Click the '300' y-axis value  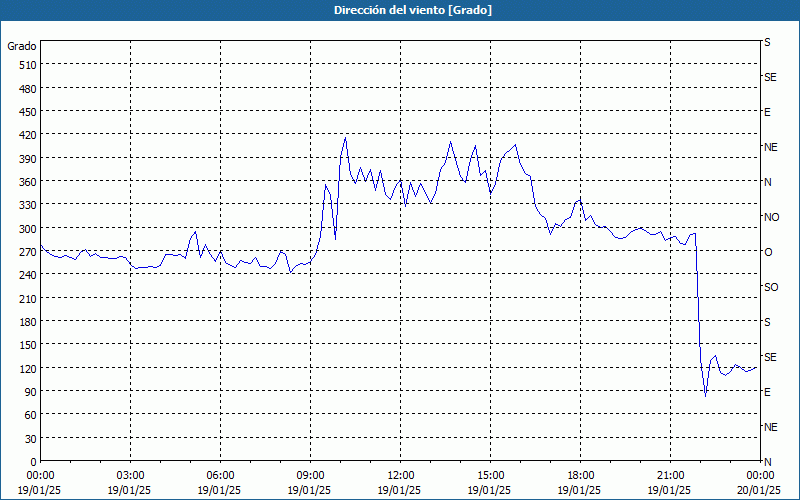pyautogui.click(x=29, y=229)
